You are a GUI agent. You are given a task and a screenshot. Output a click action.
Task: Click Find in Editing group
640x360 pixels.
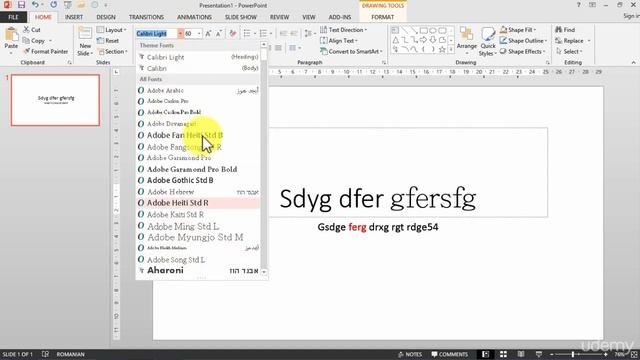(566, 30)
